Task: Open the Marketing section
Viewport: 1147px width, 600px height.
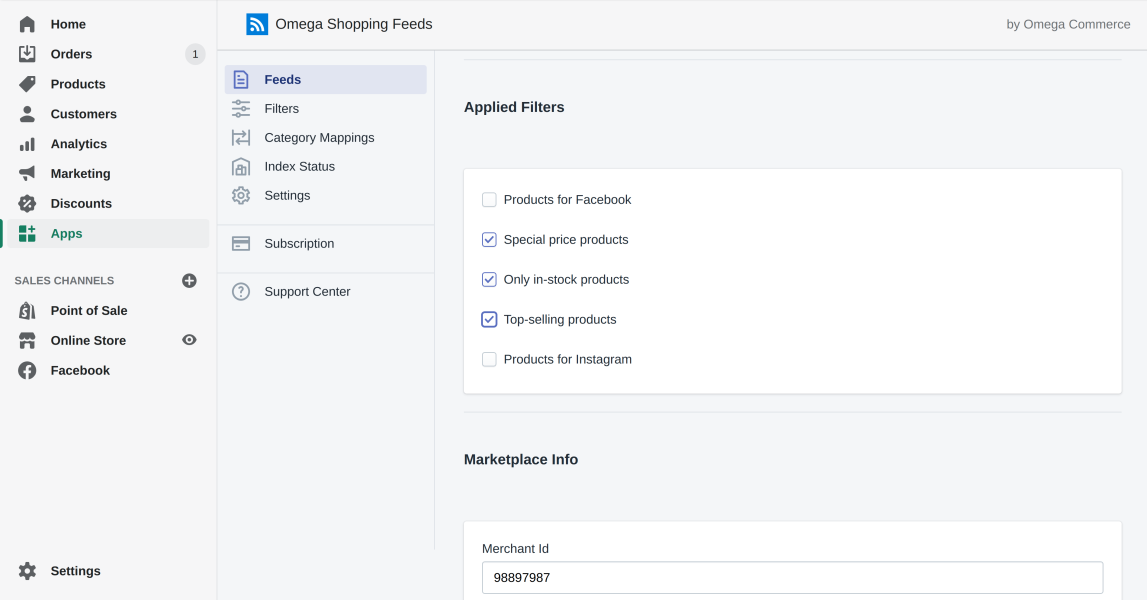Action: (80, 173)
